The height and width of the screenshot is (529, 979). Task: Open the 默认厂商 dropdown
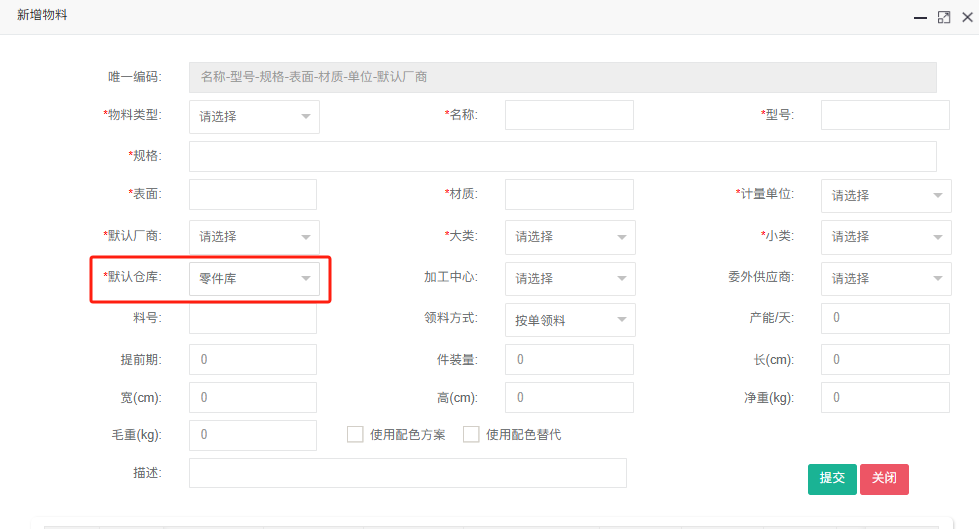[x=254, y=237]
